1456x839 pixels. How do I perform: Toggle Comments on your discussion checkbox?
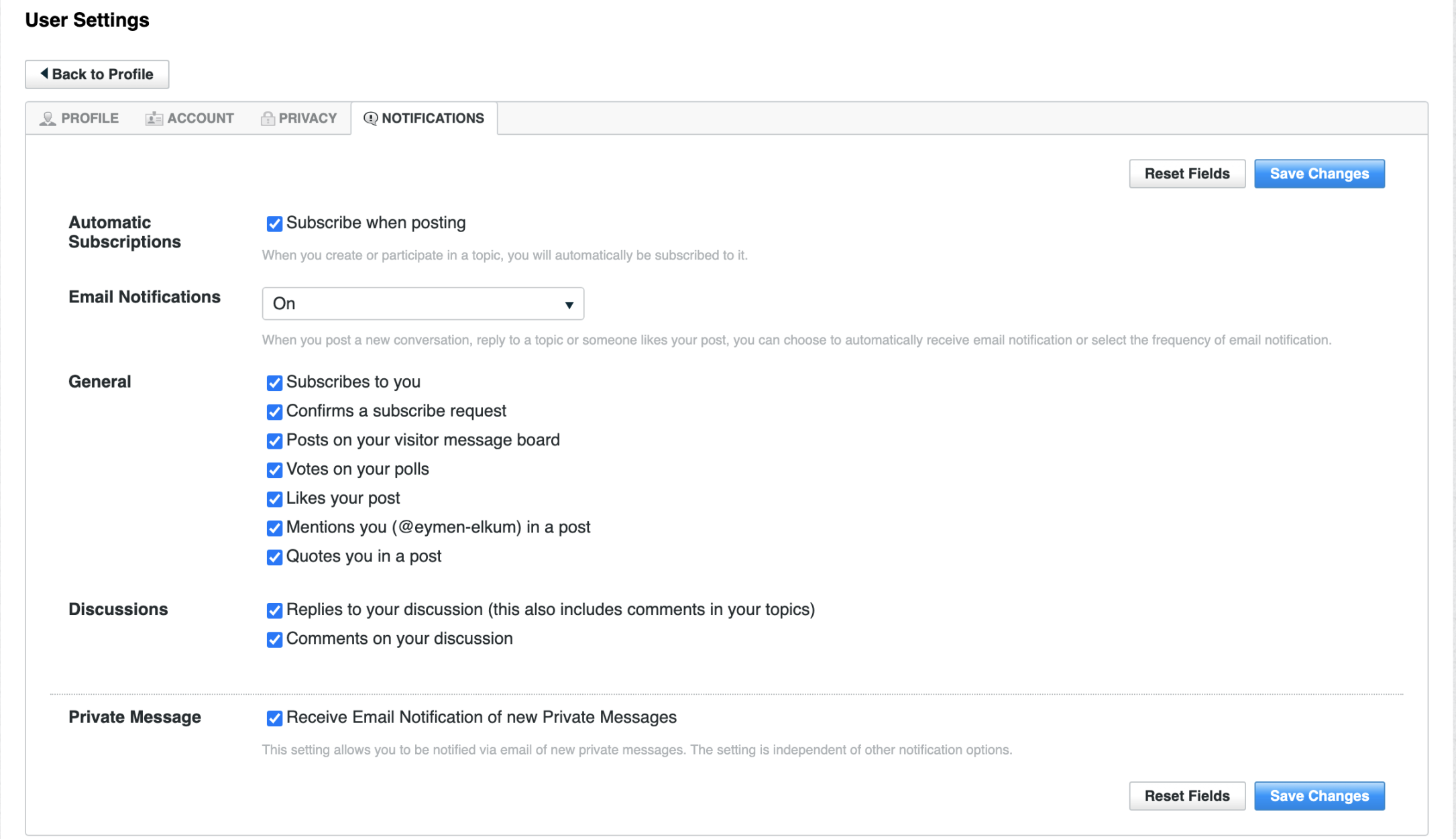point(274,640)
